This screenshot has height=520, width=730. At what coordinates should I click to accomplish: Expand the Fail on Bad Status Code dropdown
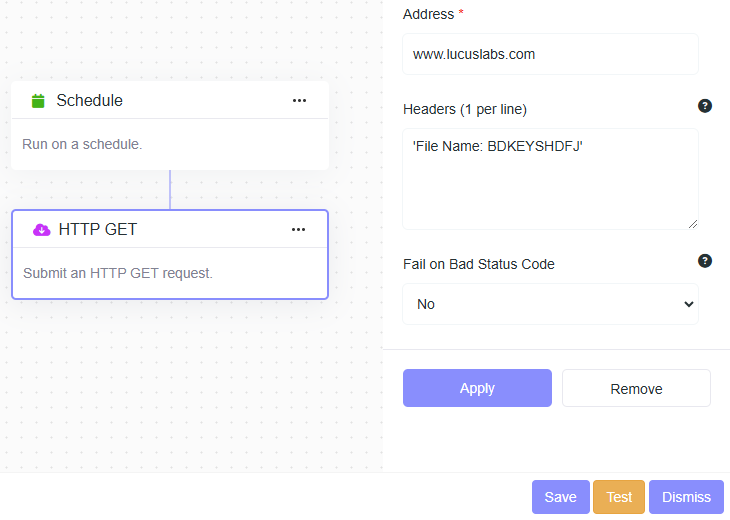point(550,304)
